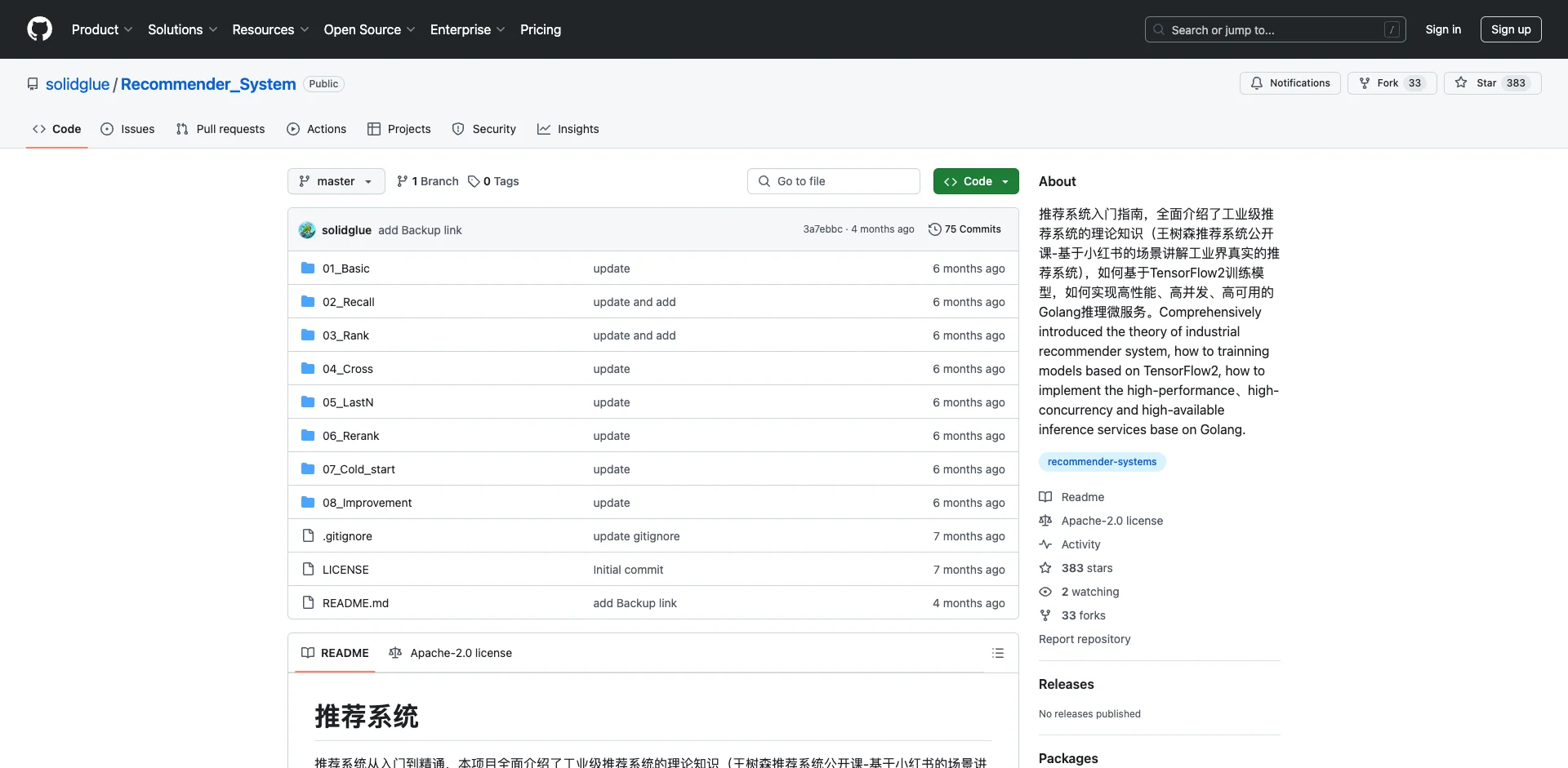Open the 05_LastN folder
Viewport: 1568px width, 768px height.
(348, 402)
